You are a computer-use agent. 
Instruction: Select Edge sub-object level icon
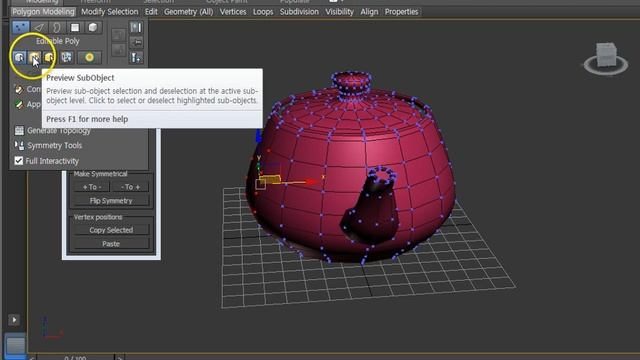(x=39, y=27)
